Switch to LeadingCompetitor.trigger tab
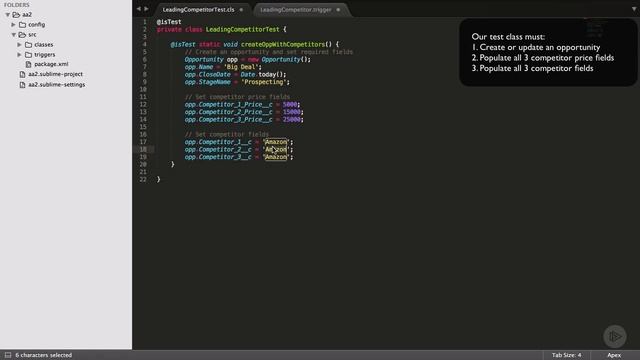Screen dimensions: 640x360 pyautogui.click(x=296, y=9)
